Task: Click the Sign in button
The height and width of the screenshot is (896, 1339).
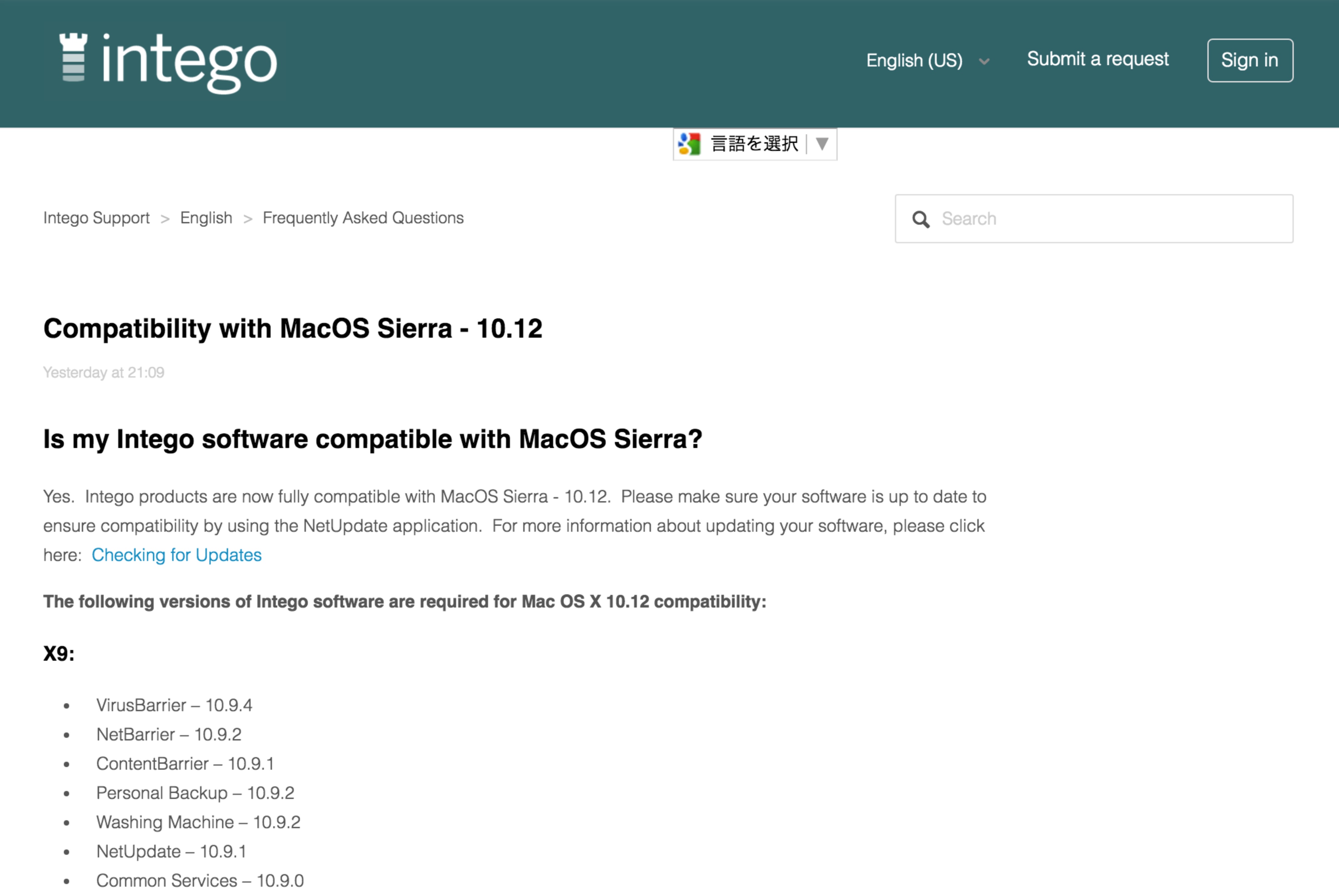Action: point(1250,60)
